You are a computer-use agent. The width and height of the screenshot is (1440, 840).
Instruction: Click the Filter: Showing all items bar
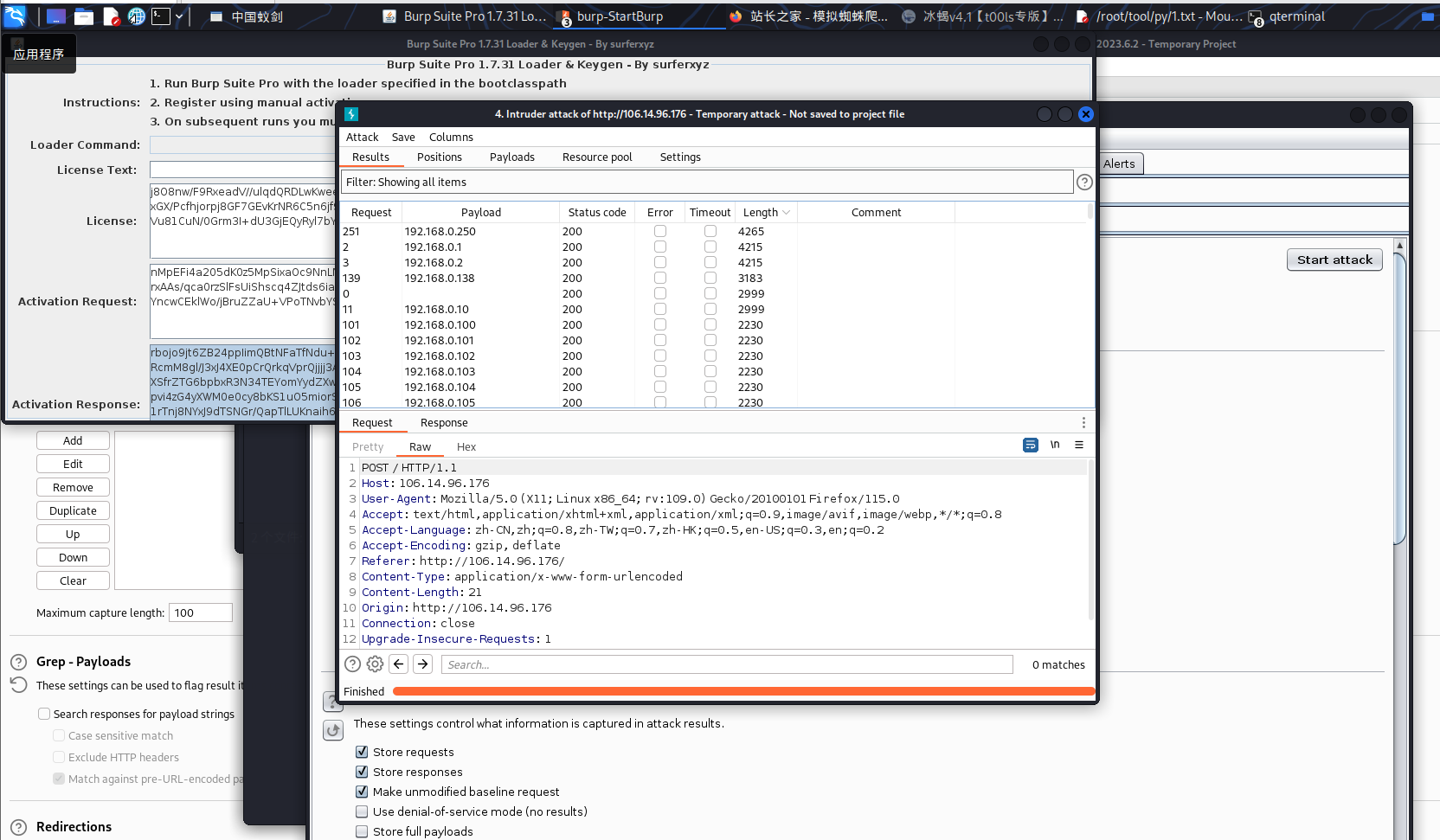(707, 182)
